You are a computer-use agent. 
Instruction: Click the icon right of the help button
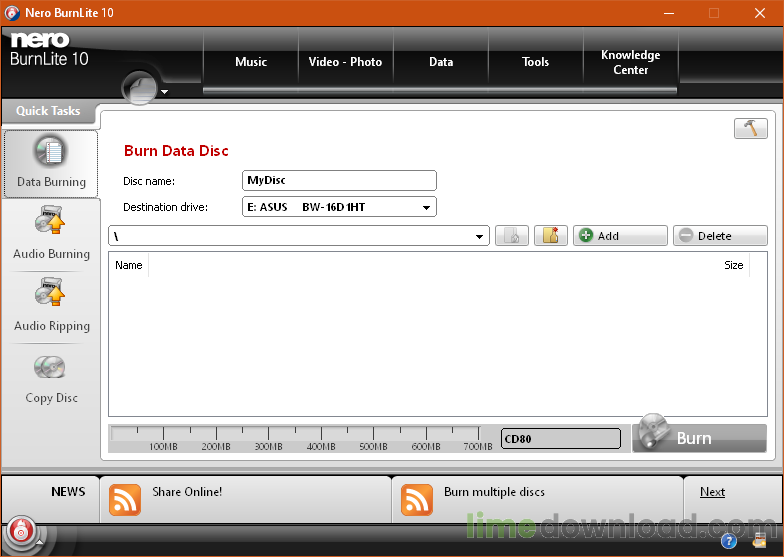[x=760, y=540]
